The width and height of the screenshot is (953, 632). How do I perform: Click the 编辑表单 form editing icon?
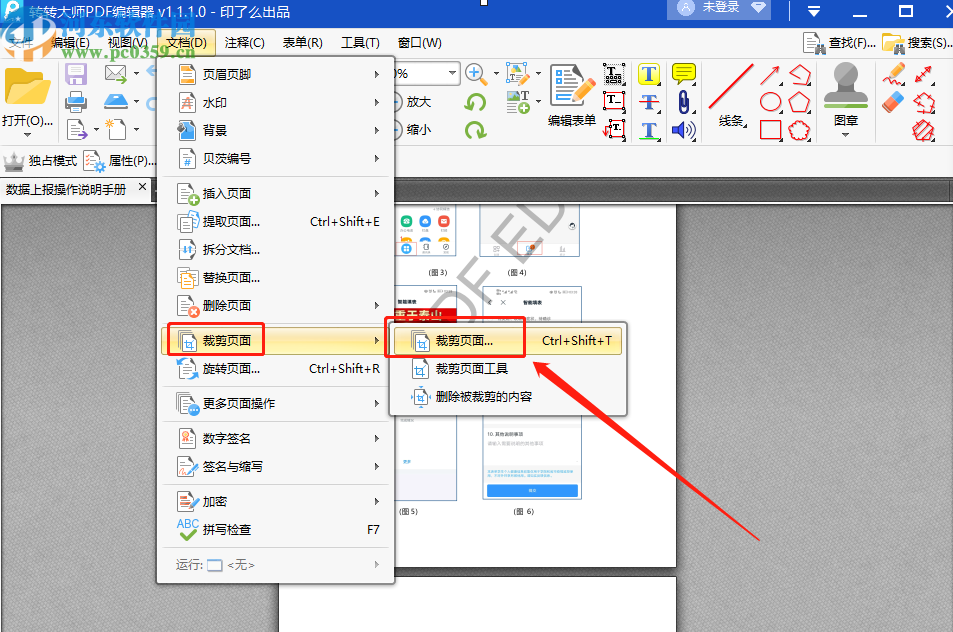[571, 91]
